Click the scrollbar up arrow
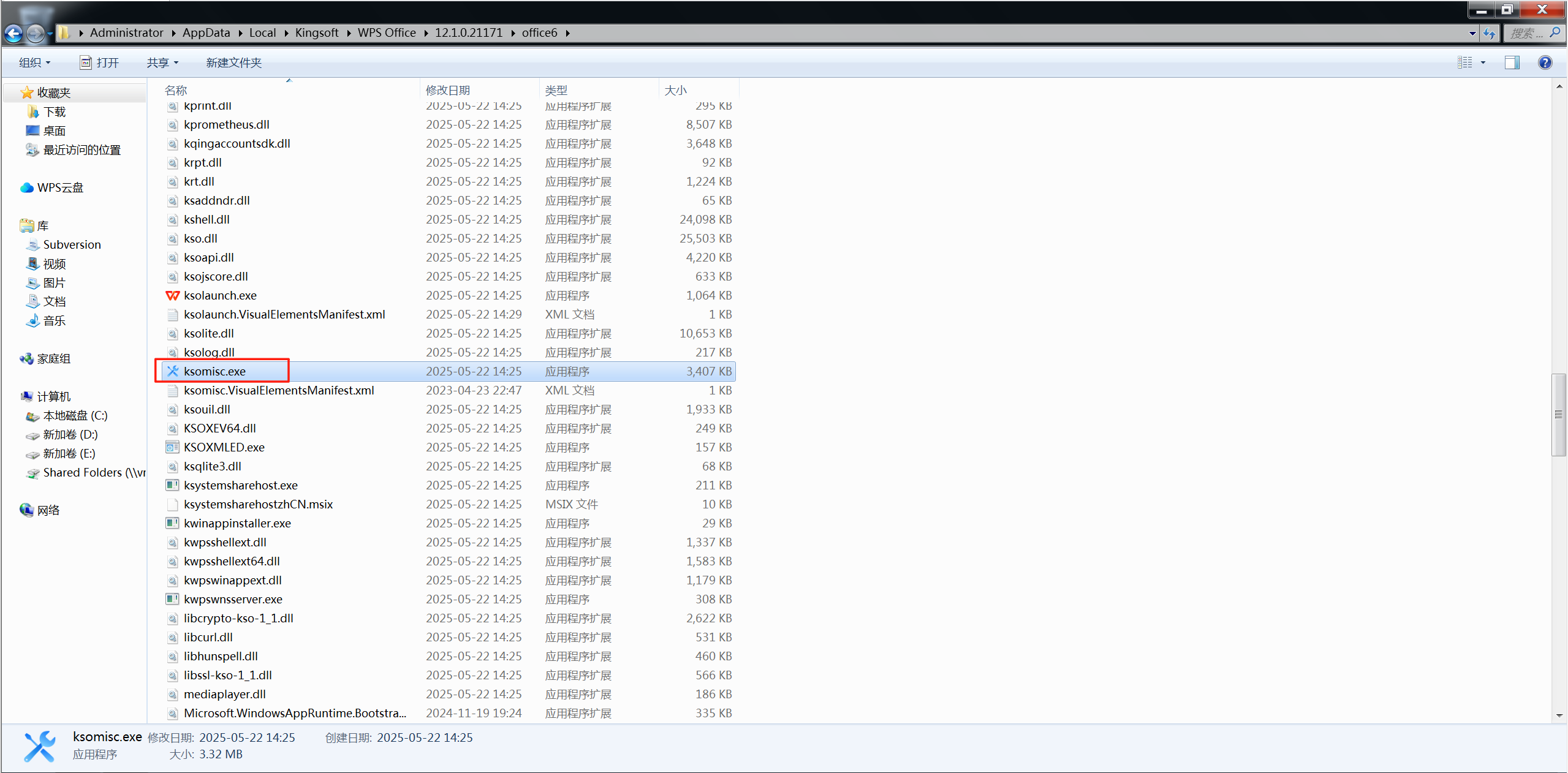Screen dimensions: 1568x773 [1559, 86]
